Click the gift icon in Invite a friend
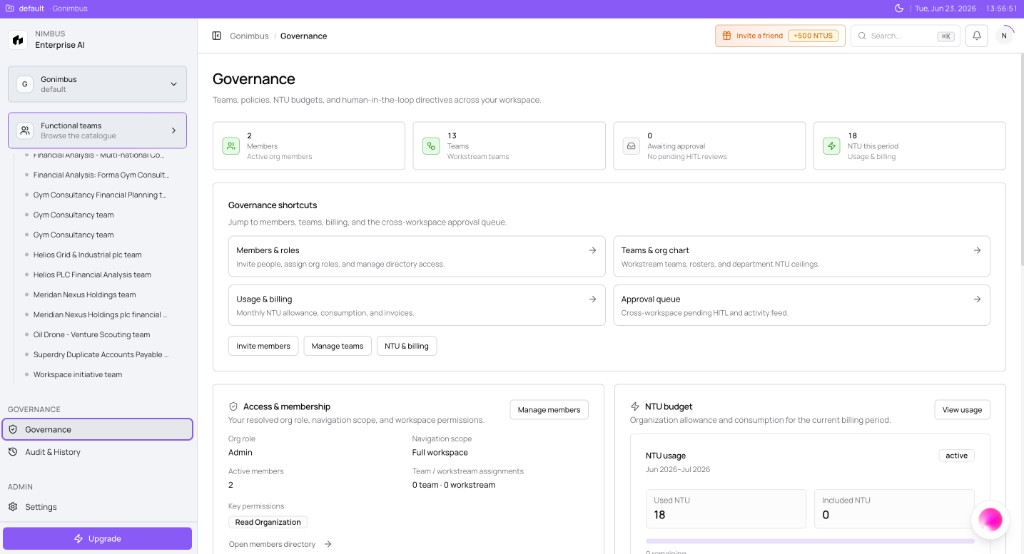Image resolution: width=1024 pixels, height=554 pixels. 727,36
